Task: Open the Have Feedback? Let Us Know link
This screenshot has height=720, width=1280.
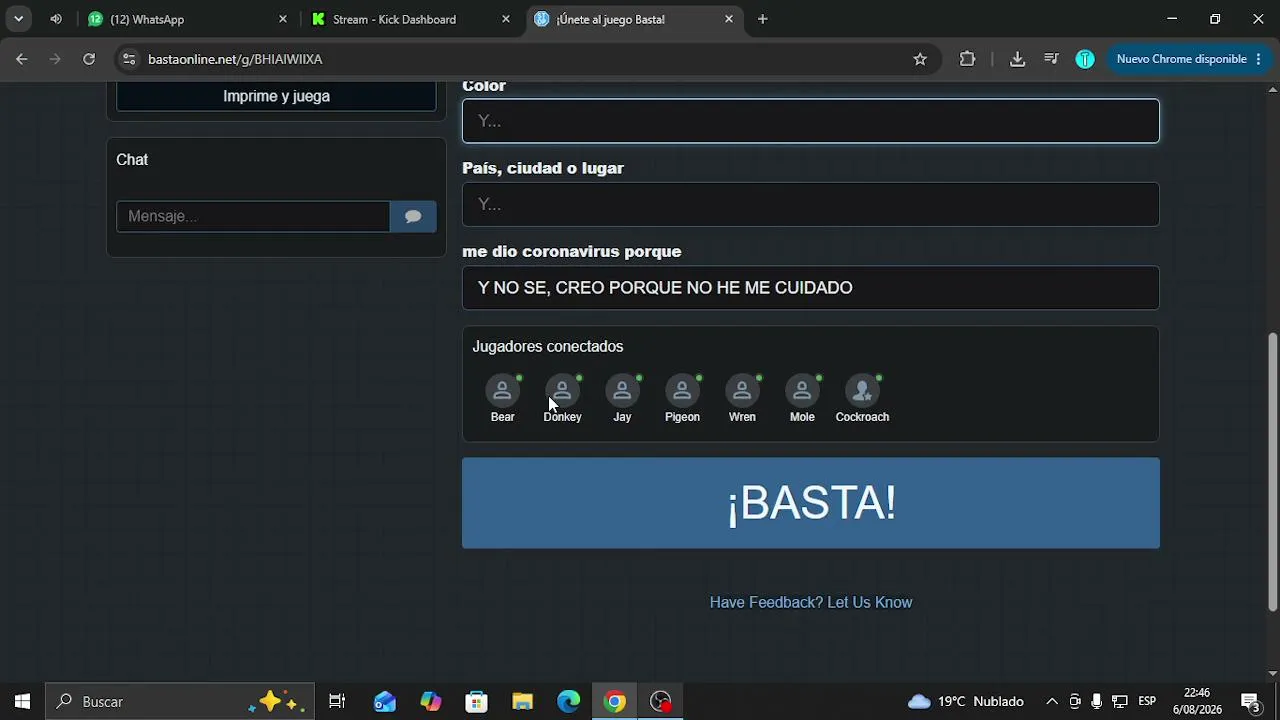Action: tap(811, 602)
